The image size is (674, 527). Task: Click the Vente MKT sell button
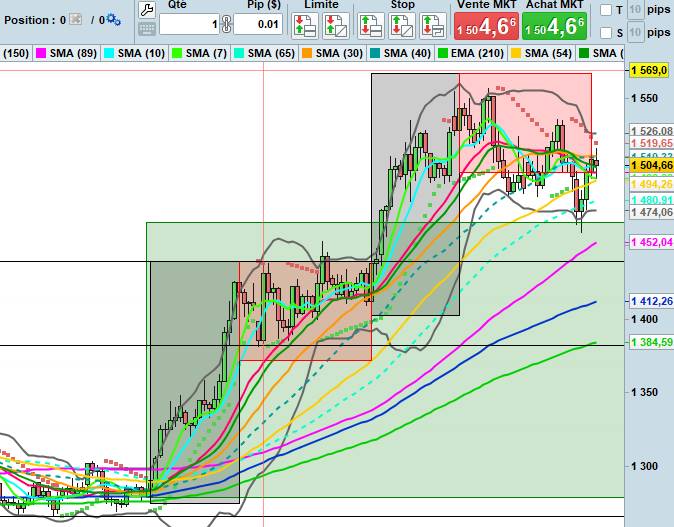point(485,24)
